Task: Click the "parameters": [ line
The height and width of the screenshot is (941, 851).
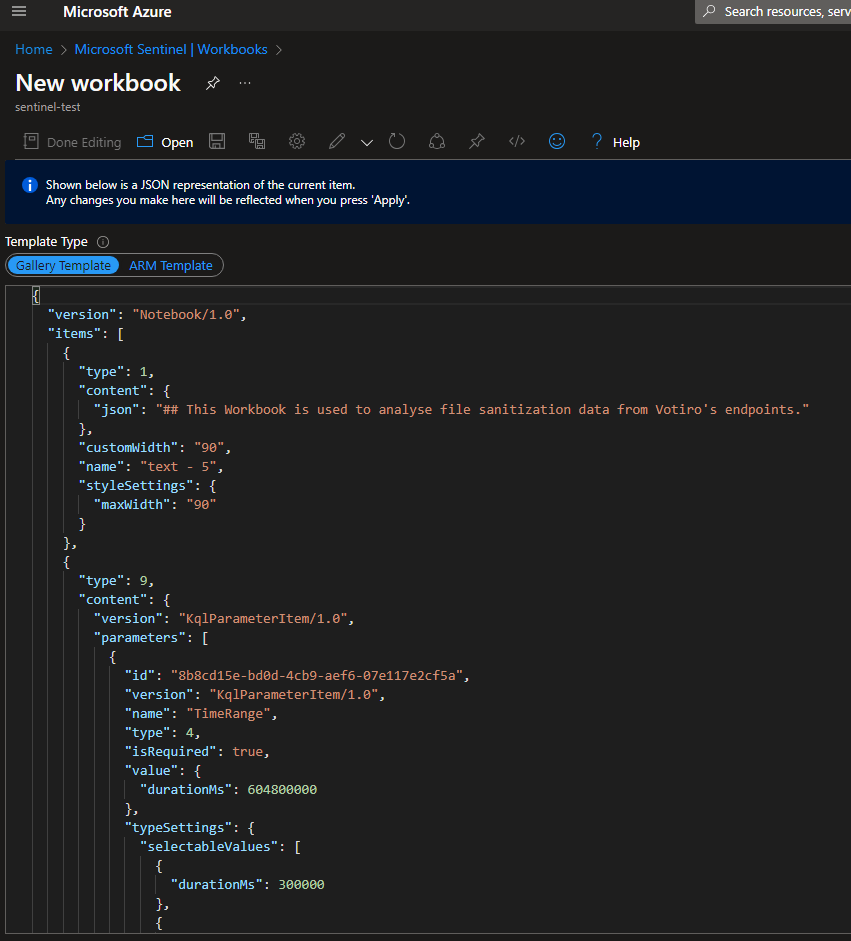Action: (x=151, y=637)
